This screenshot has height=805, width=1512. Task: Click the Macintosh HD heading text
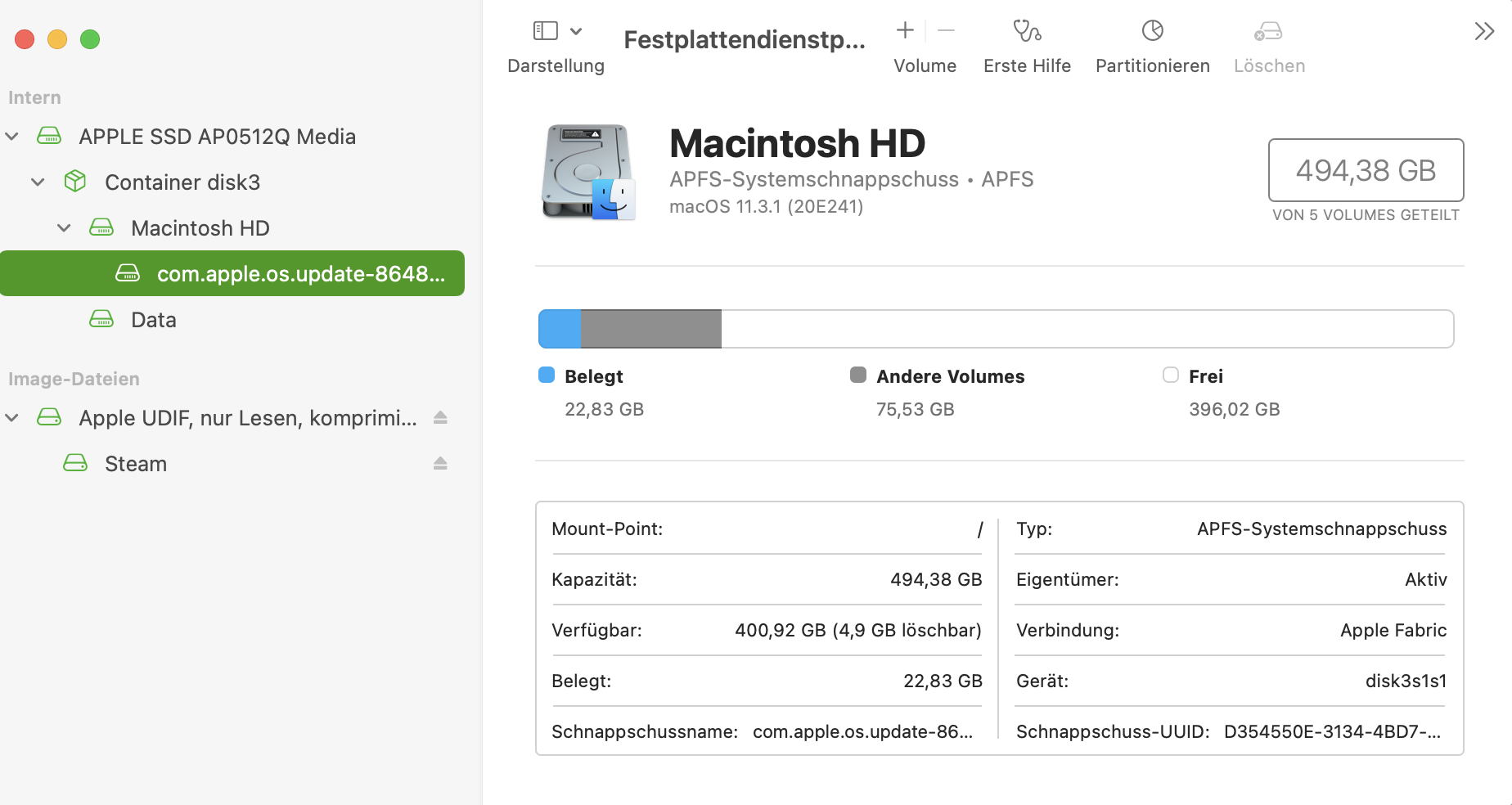coord(798,144)
